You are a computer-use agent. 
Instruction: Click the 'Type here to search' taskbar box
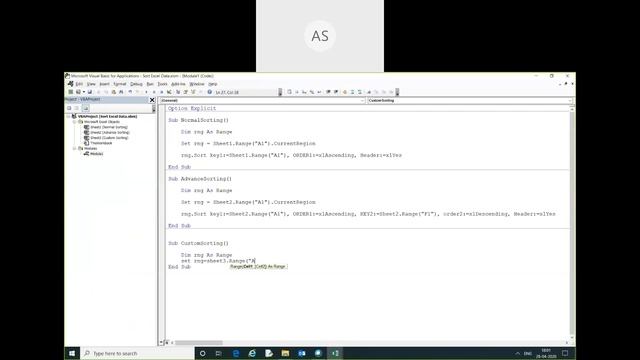point(137,353)
